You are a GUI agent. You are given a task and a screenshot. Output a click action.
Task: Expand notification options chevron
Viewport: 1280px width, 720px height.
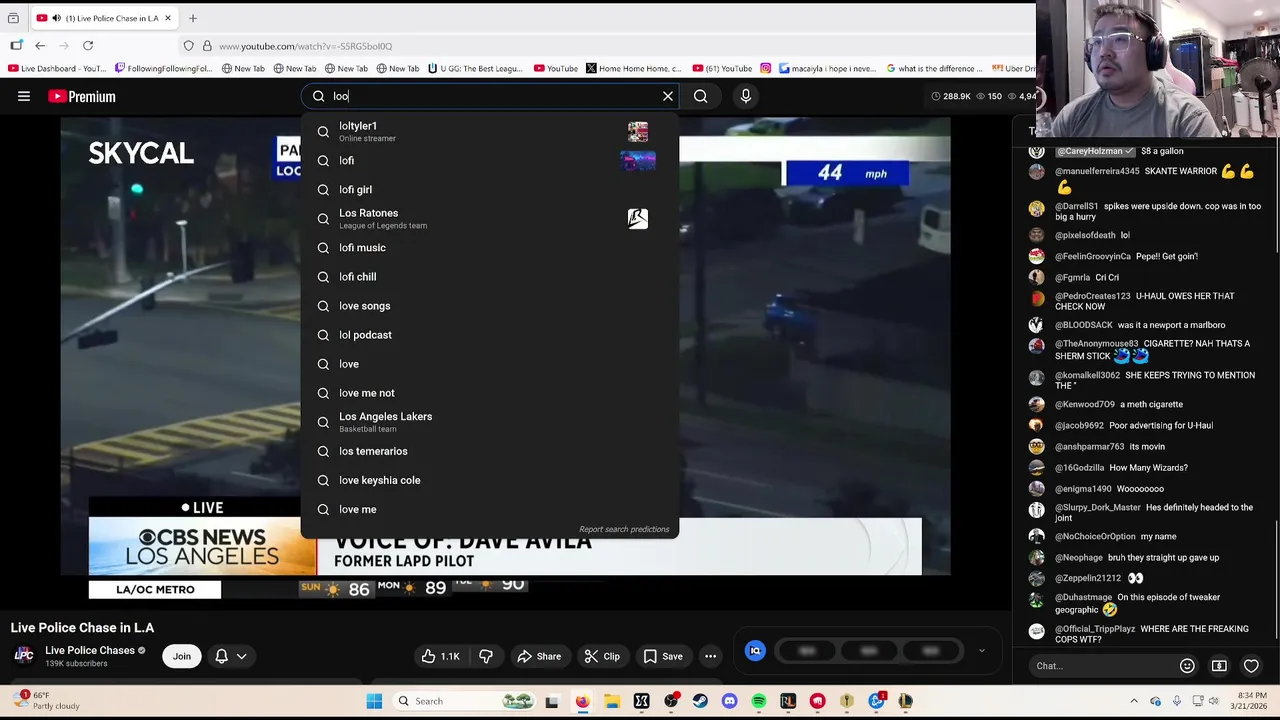[x=242, y=656]
